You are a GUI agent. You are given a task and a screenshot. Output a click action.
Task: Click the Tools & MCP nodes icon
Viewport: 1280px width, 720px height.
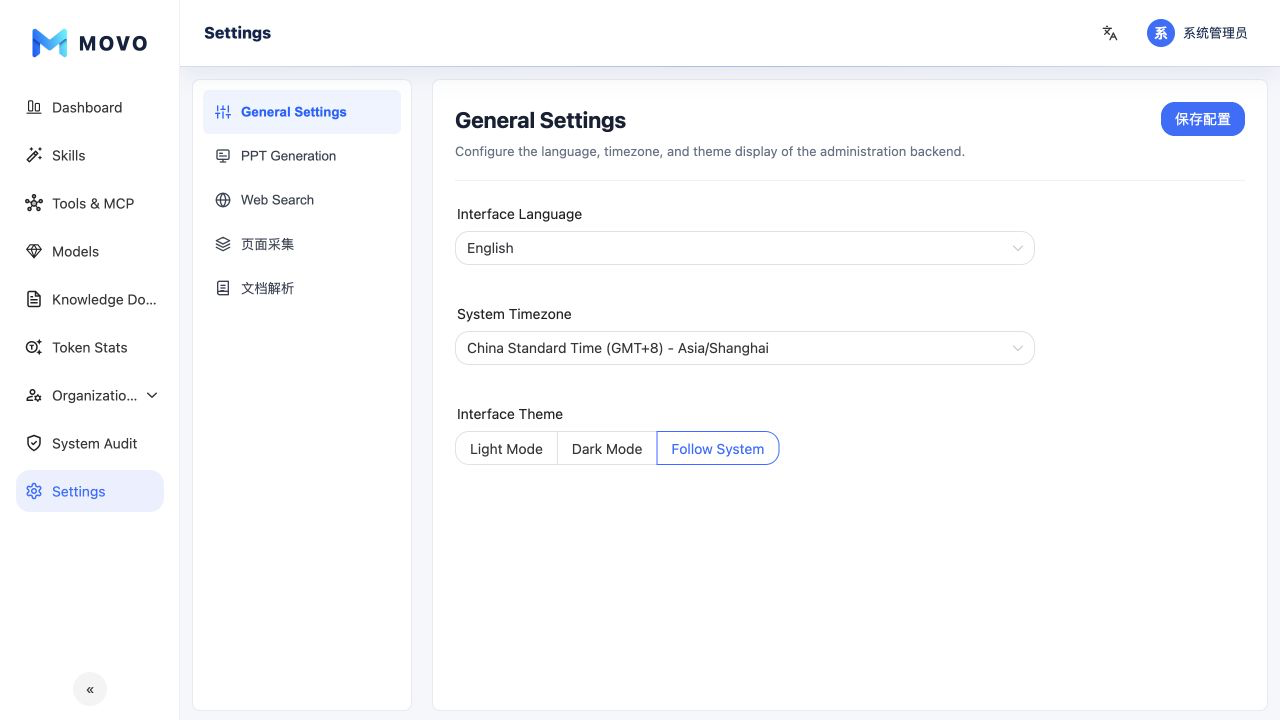tap(34, 203)
